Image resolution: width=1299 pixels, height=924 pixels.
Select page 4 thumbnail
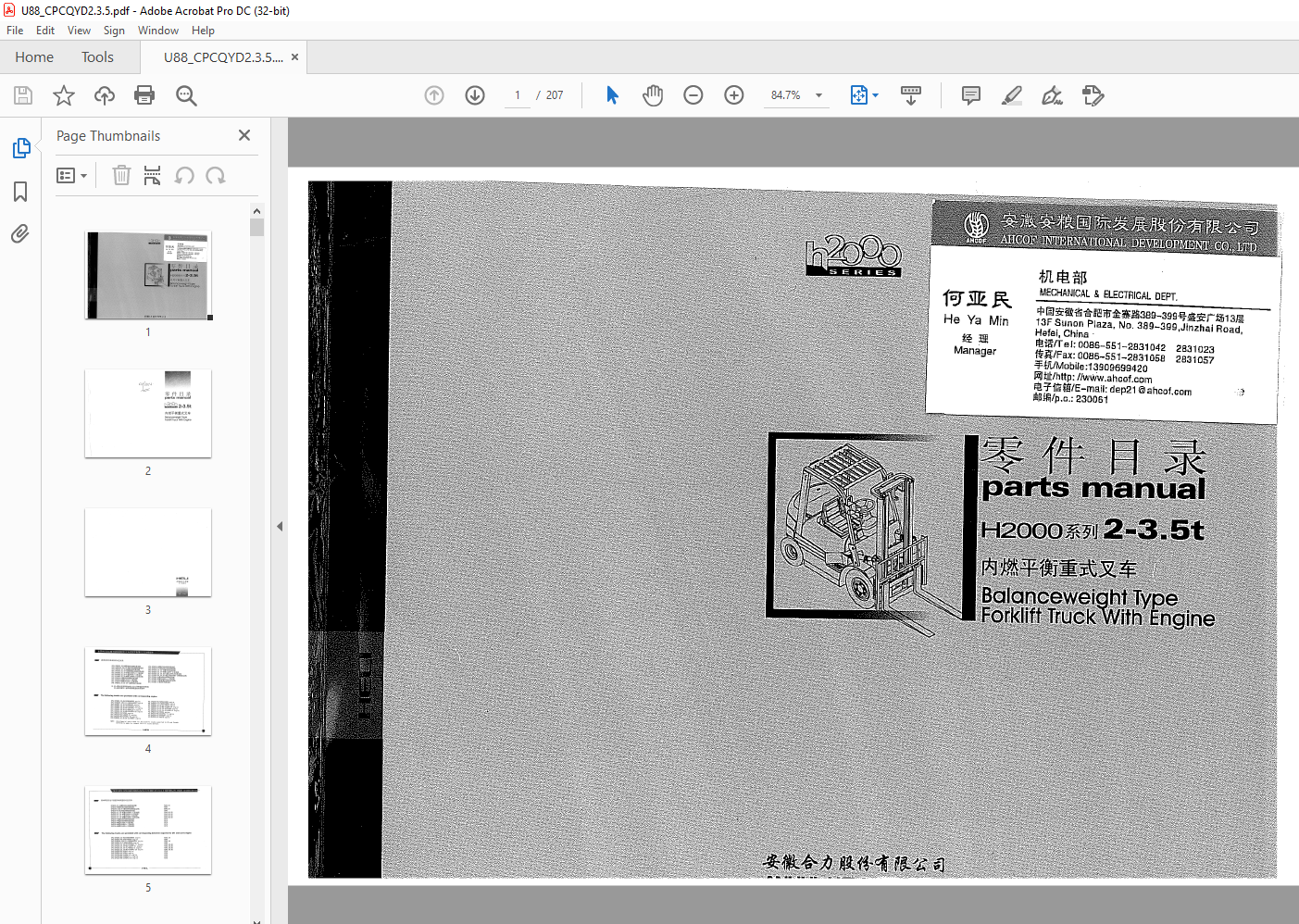click(x=148, y=692)
